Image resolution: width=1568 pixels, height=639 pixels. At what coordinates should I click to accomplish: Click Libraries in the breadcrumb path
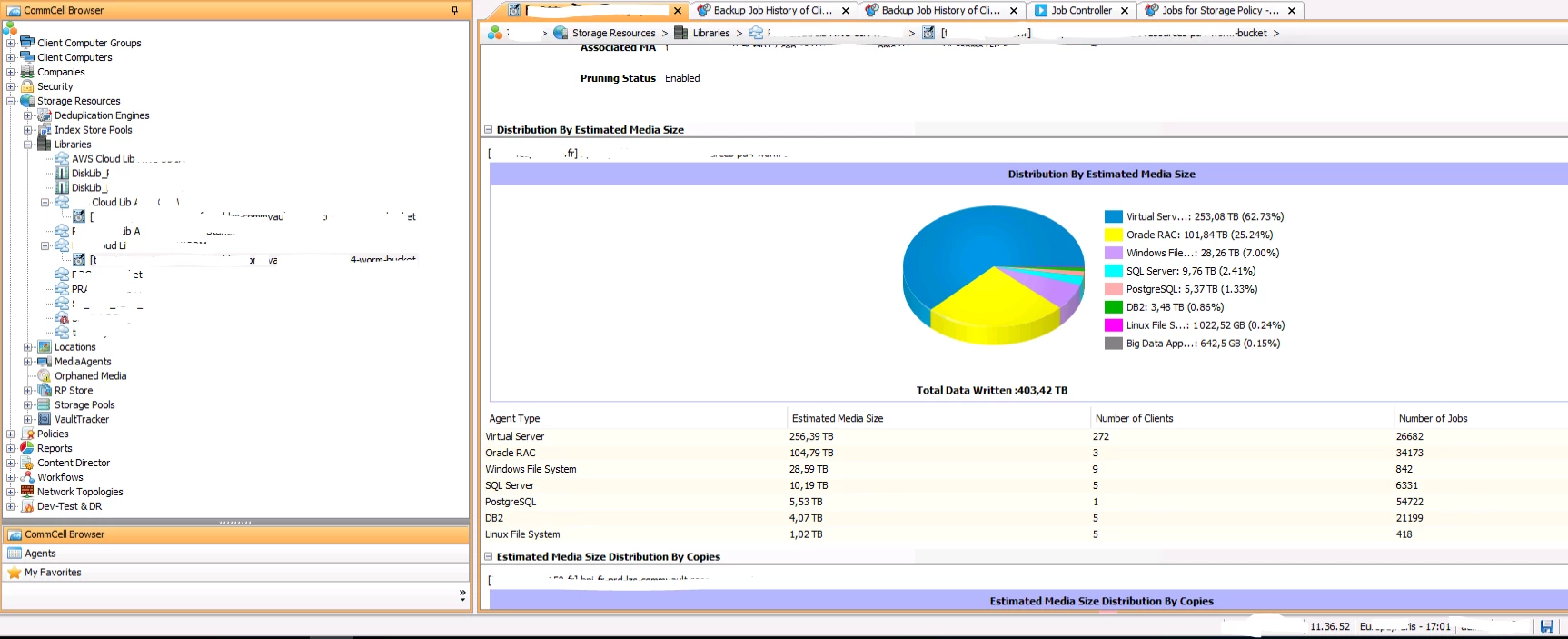[x=710, y=33]
